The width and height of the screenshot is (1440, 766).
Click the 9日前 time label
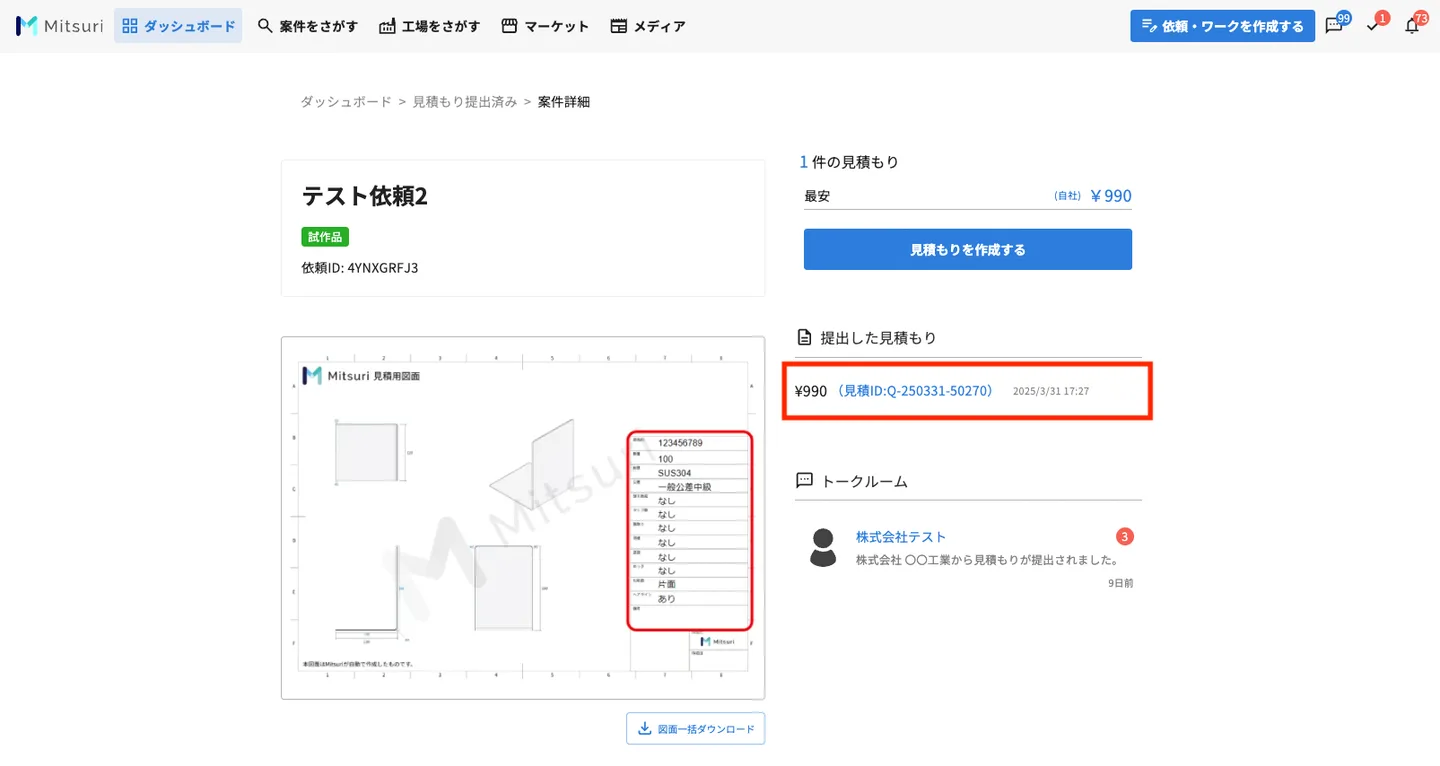tap(1121, 583)
